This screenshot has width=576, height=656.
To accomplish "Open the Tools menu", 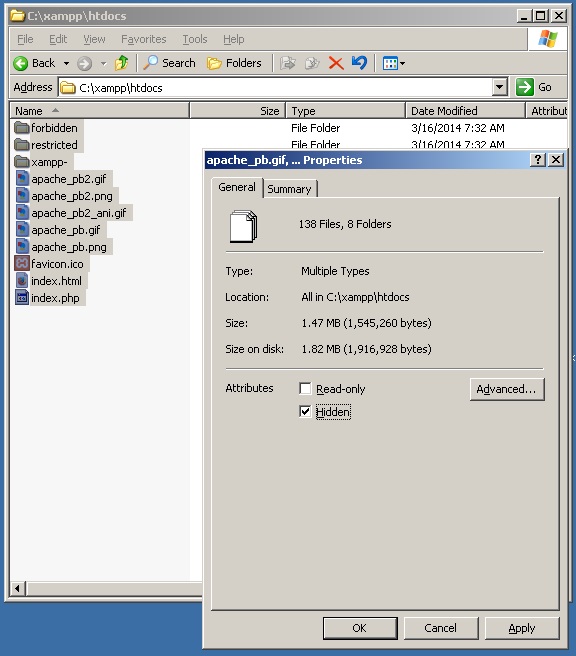I will click(195, 39).
